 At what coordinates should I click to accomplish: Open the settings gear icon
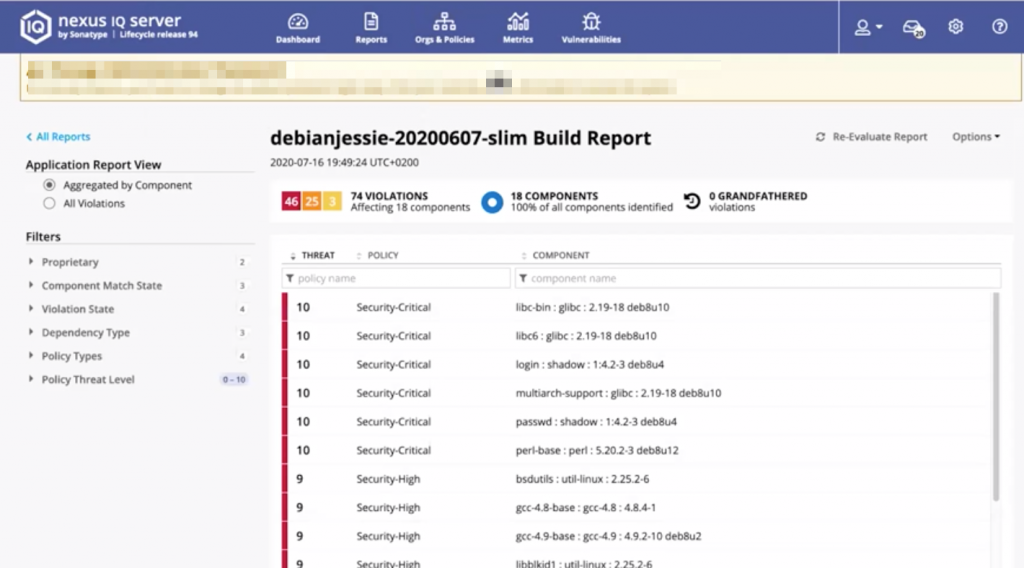tap(955, 27)
